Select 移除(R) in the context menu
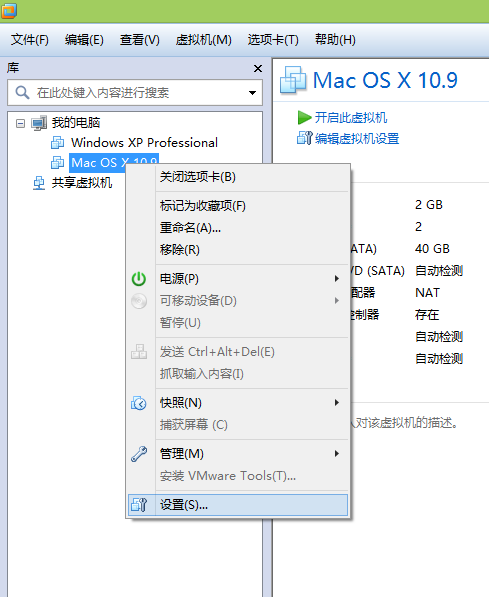This screenshot has width=489, height=597. click(x=180, y=250)
